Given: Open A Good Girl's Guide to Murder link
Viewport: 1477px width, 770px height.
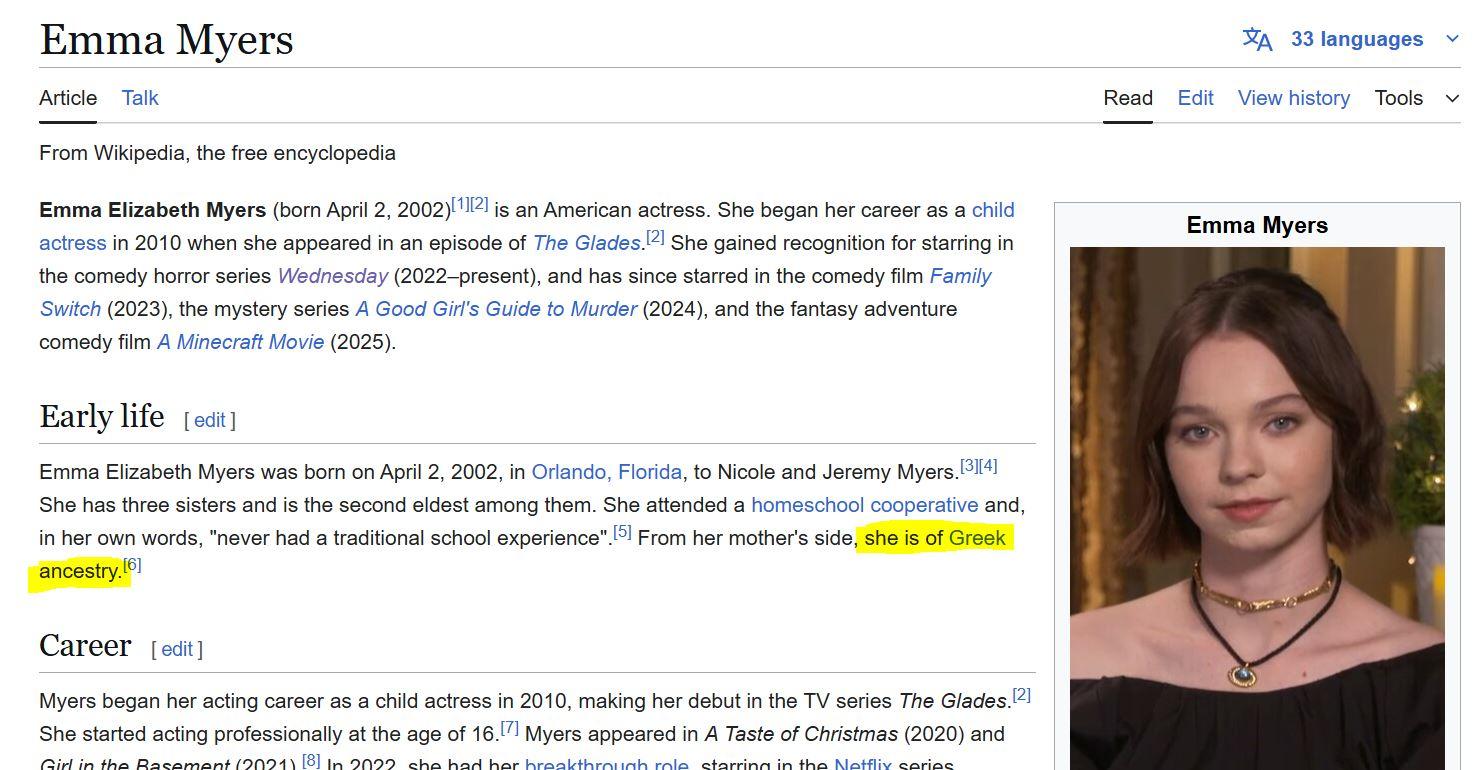Looking at the screenshot, I should (x=496, y=309).
